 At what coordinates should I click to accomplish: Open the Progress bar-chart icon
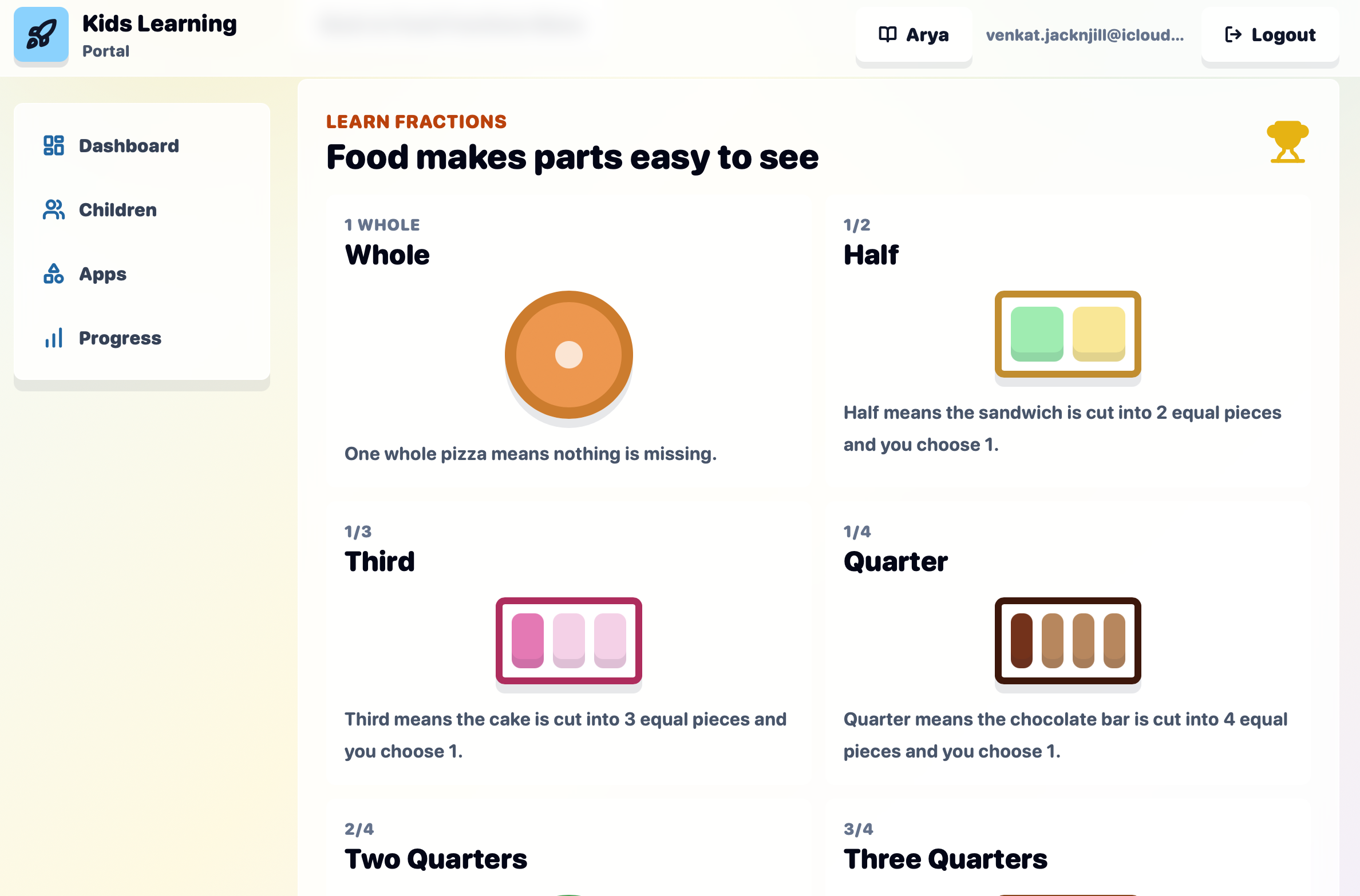(x=54, y=338)
